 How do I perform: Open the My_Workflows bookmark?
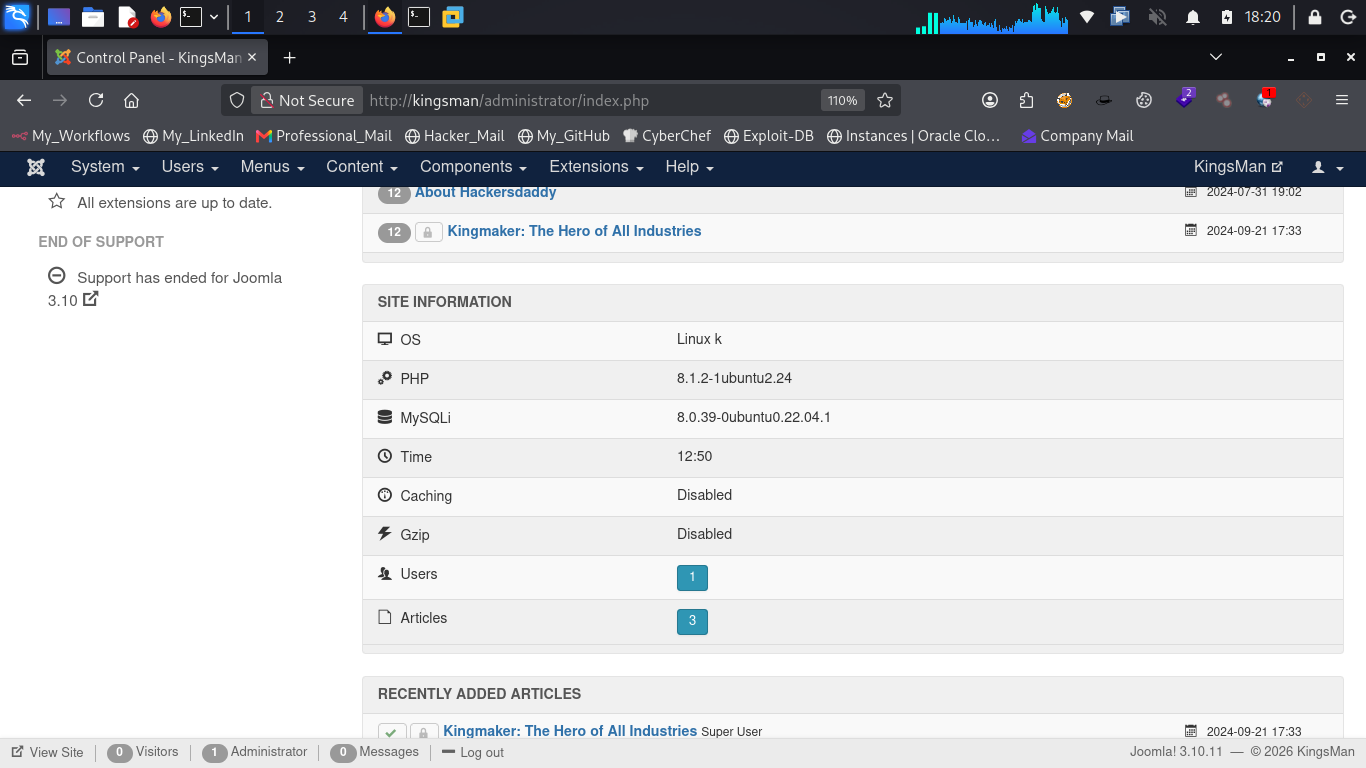71,136
